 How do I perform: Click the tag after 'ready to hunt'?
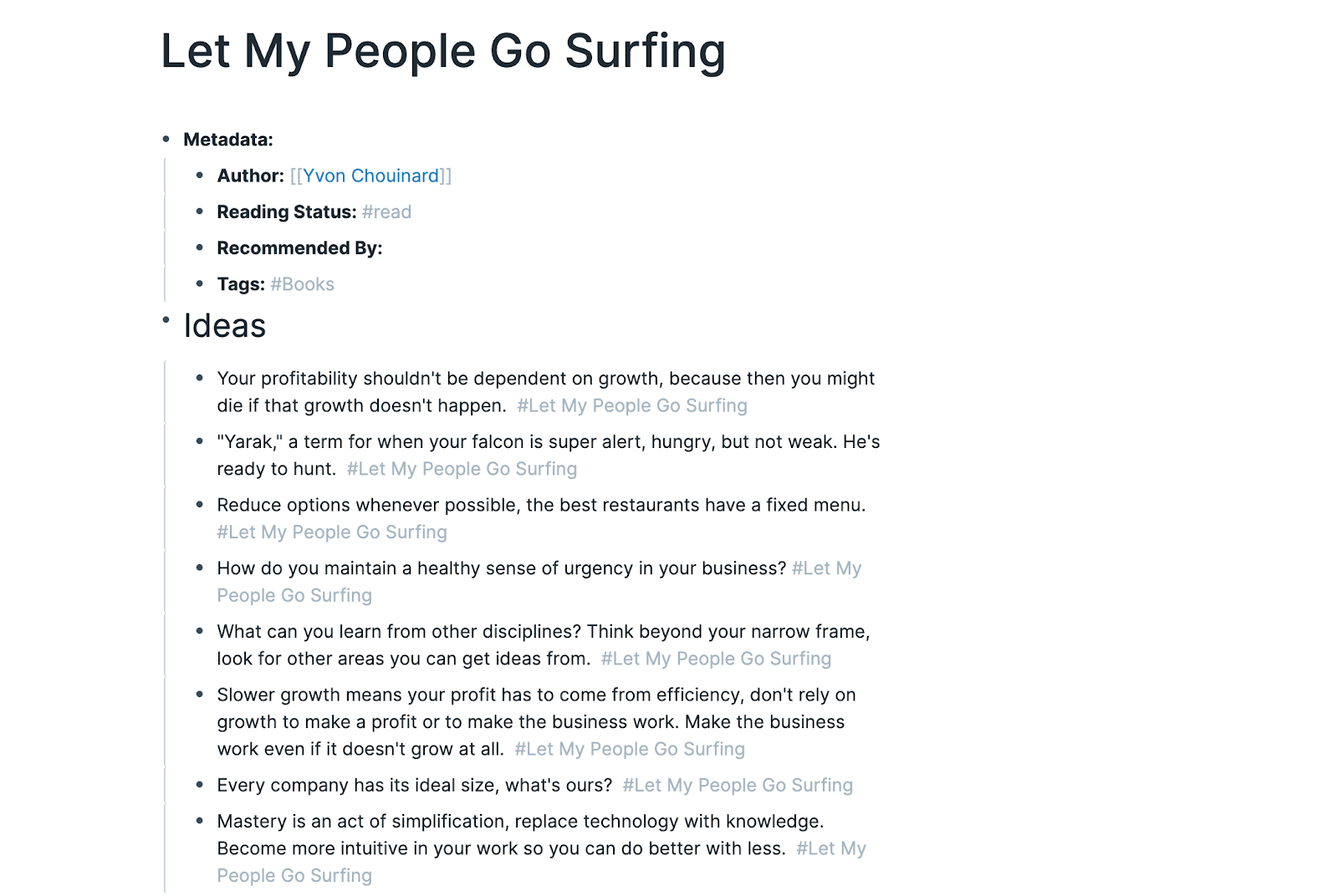[x=462, y=469]
